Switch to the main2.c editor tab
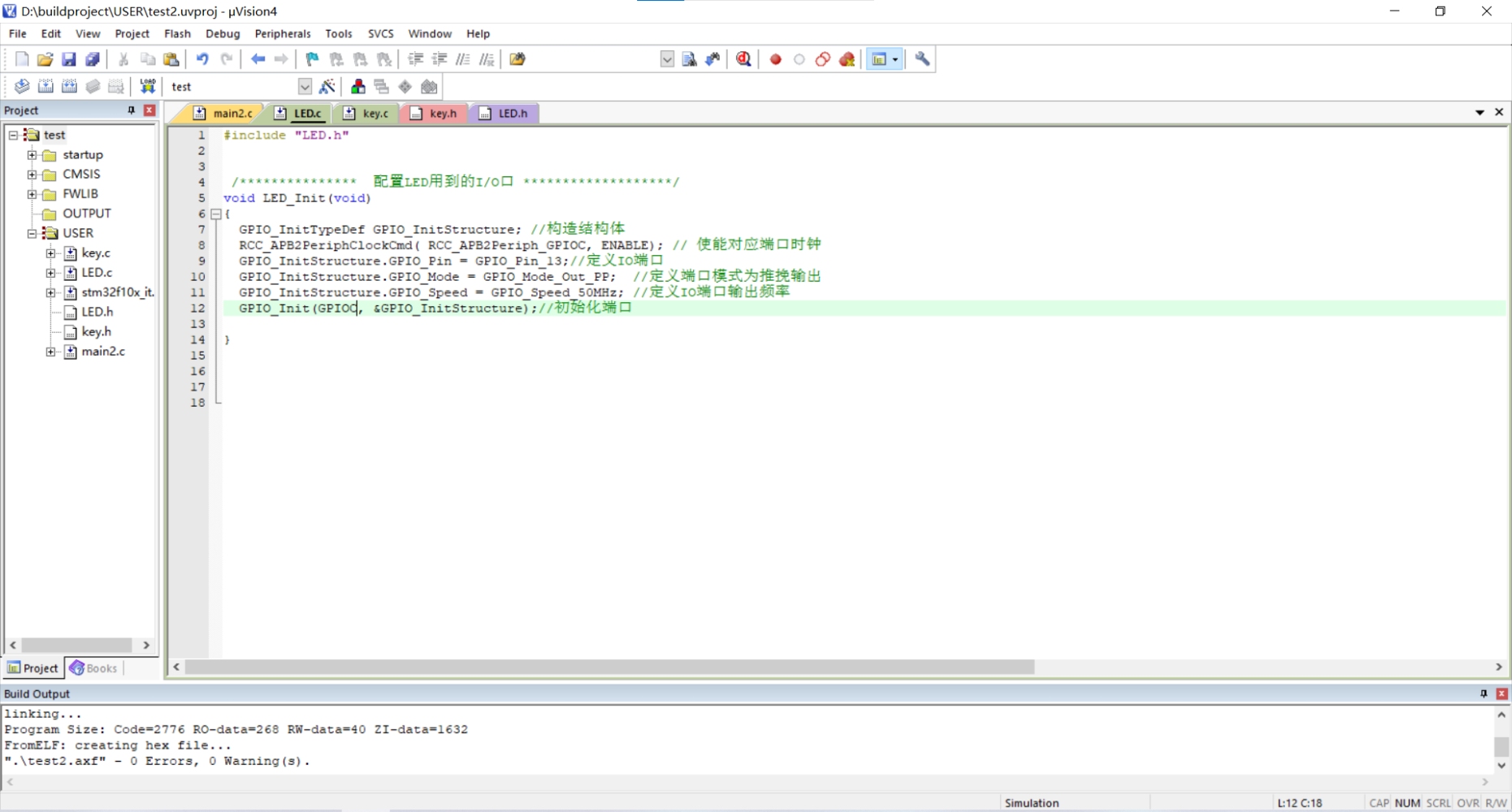 click(224, 114)
